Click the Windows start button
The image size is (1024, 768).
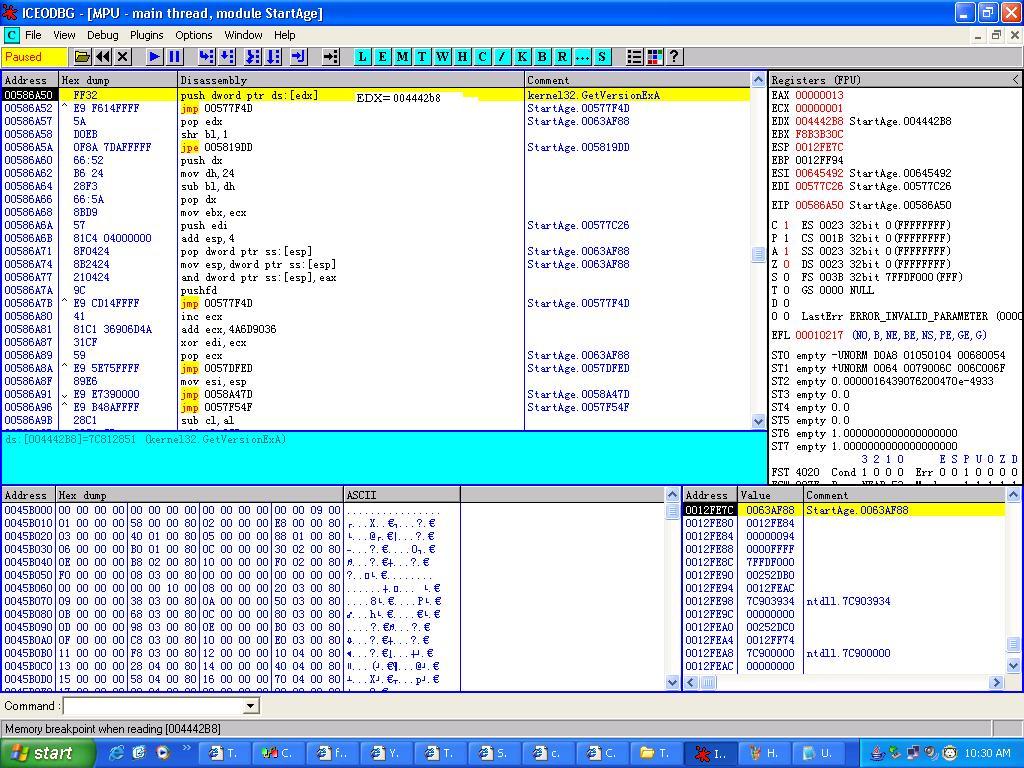pyautogui.click(x=46, y=753)
